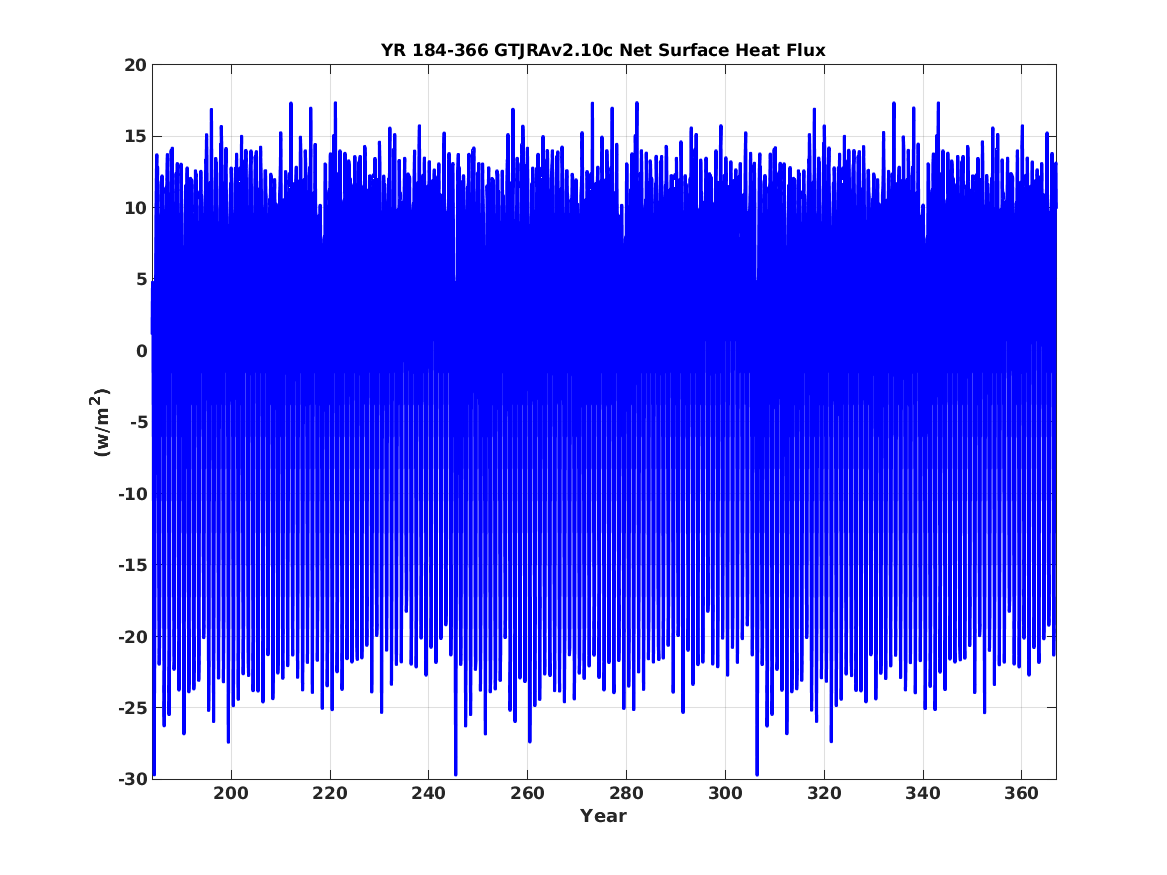Click the x-axis tick label '240'
Image resolution: width=1167 pixels, height=875 pixels.
point(429,793)
